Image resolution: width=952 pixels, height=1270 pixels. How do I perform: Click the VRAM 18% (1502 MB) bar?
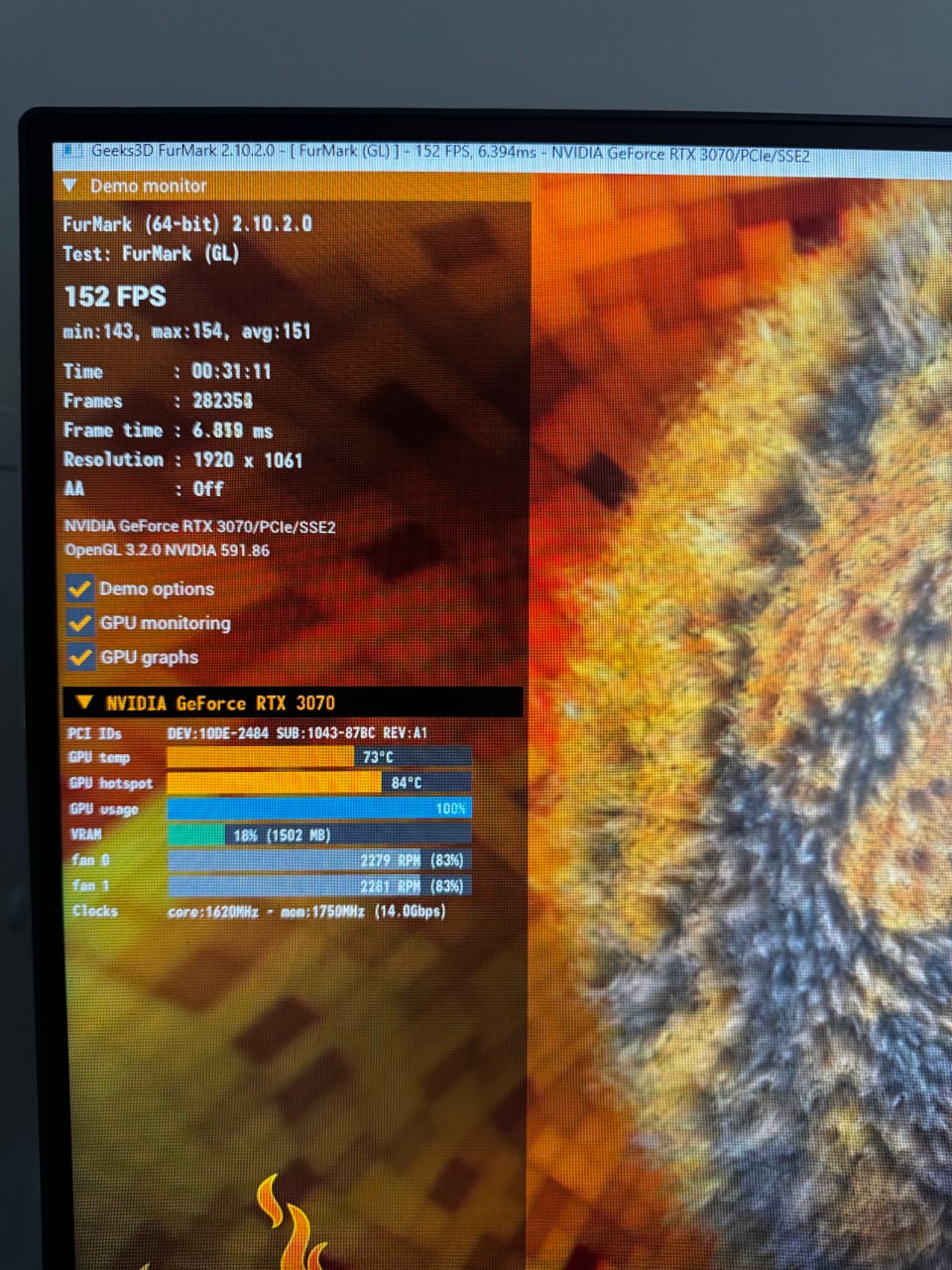point(319,834)
